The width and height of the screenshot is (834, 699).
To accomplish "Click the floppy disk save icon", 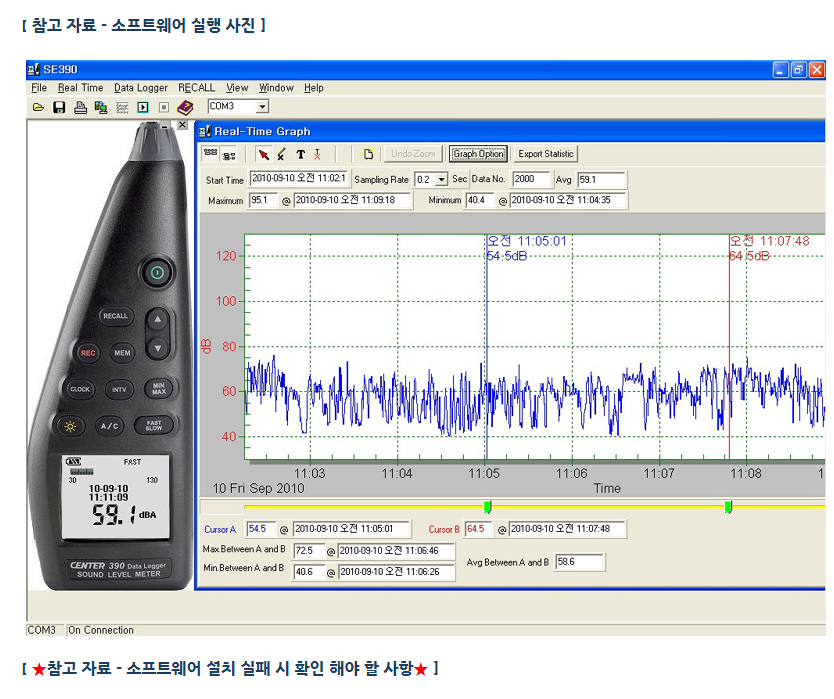I will [x=59, y=107].
